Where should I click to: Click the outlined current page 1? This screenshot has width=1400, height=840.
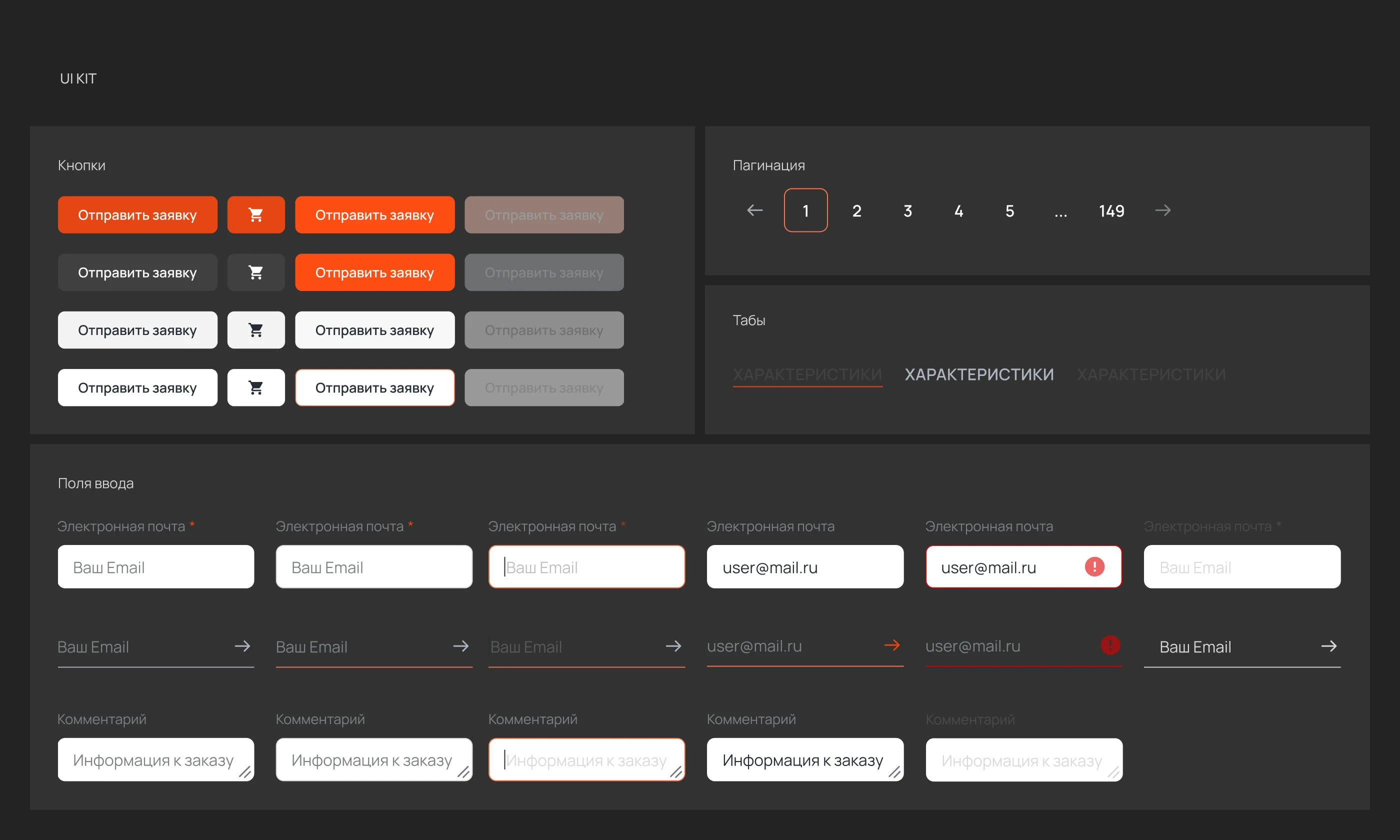click(x=805, y=210)
